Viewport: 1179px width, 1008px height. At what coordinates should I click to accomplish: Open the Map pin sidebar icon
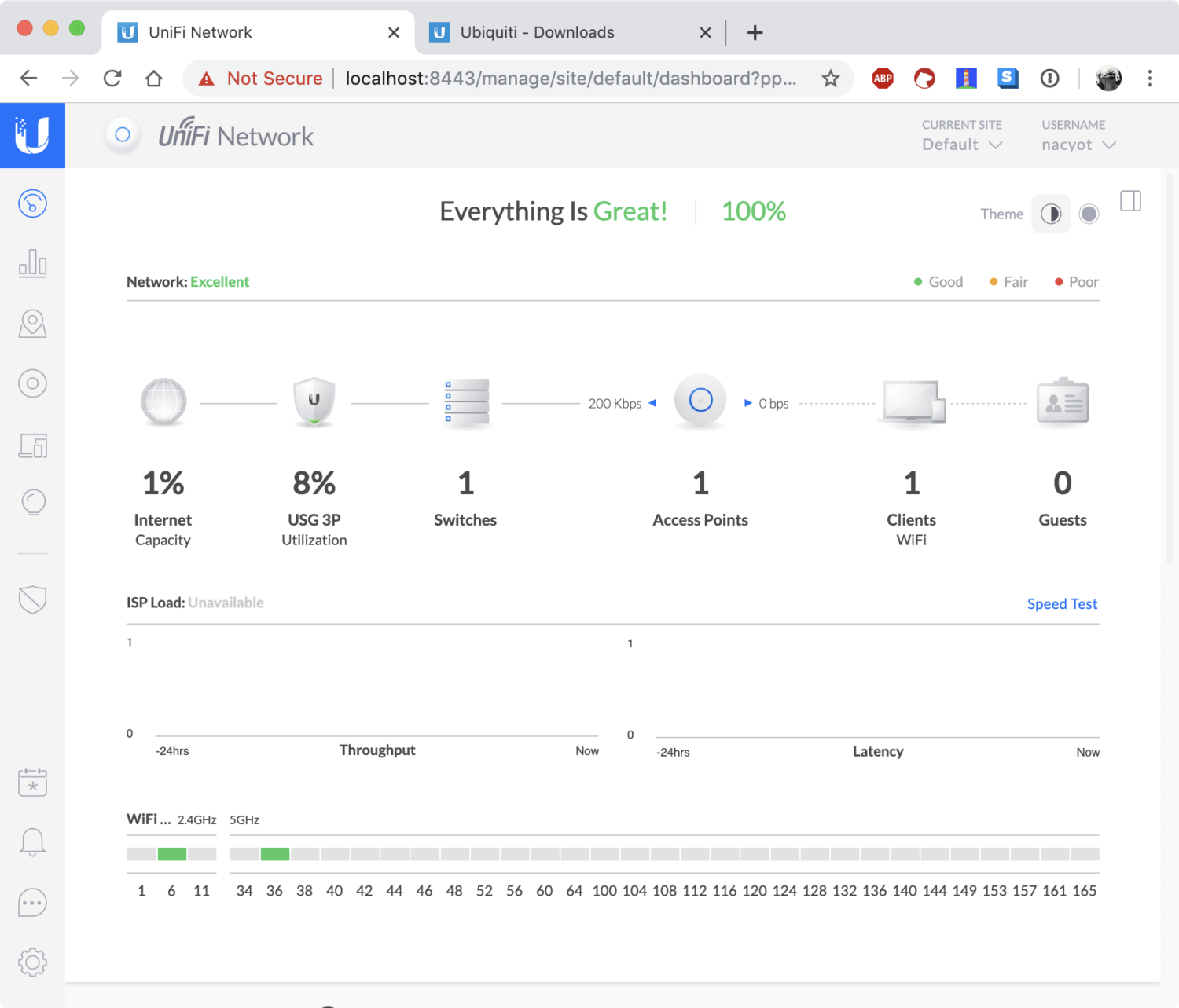coord(32,324)
